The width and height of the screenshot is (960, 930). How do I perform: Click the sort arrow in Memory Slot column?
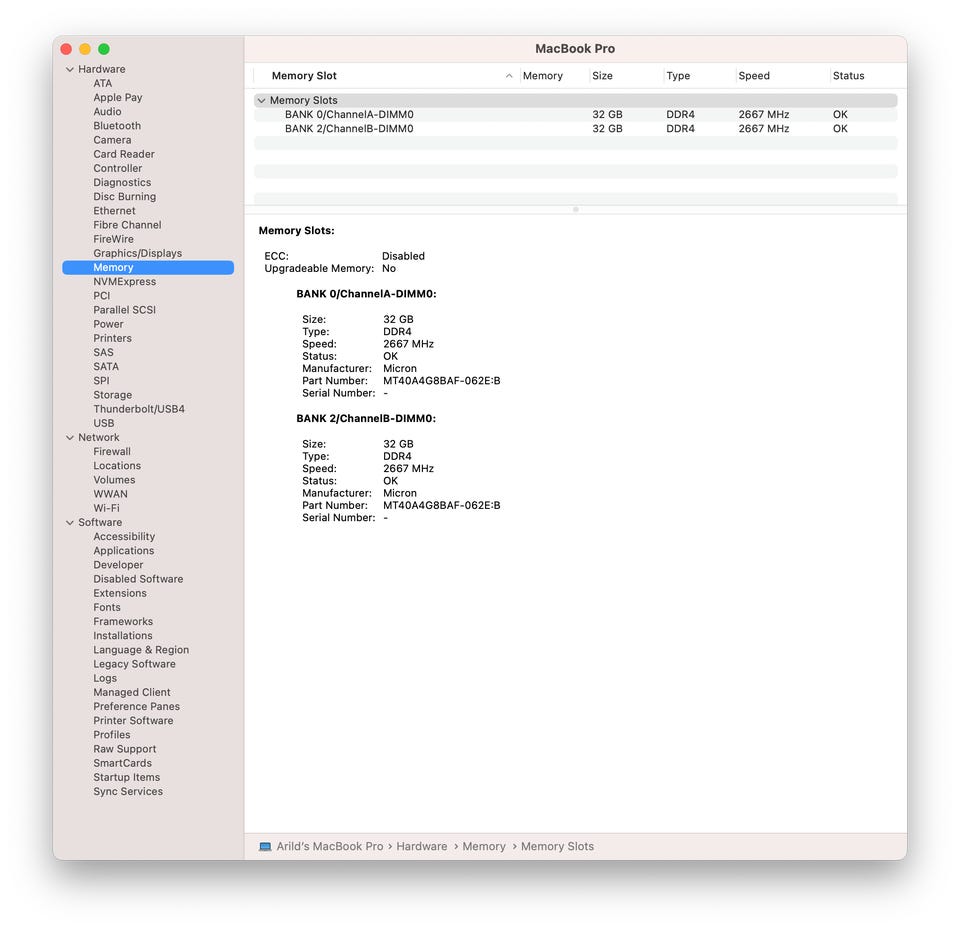(509, 76)
